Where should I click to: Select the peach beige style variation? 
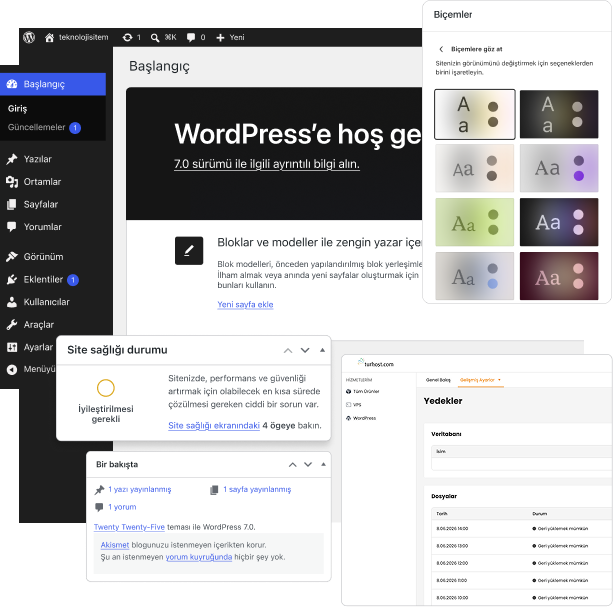(x=475, y=168)
